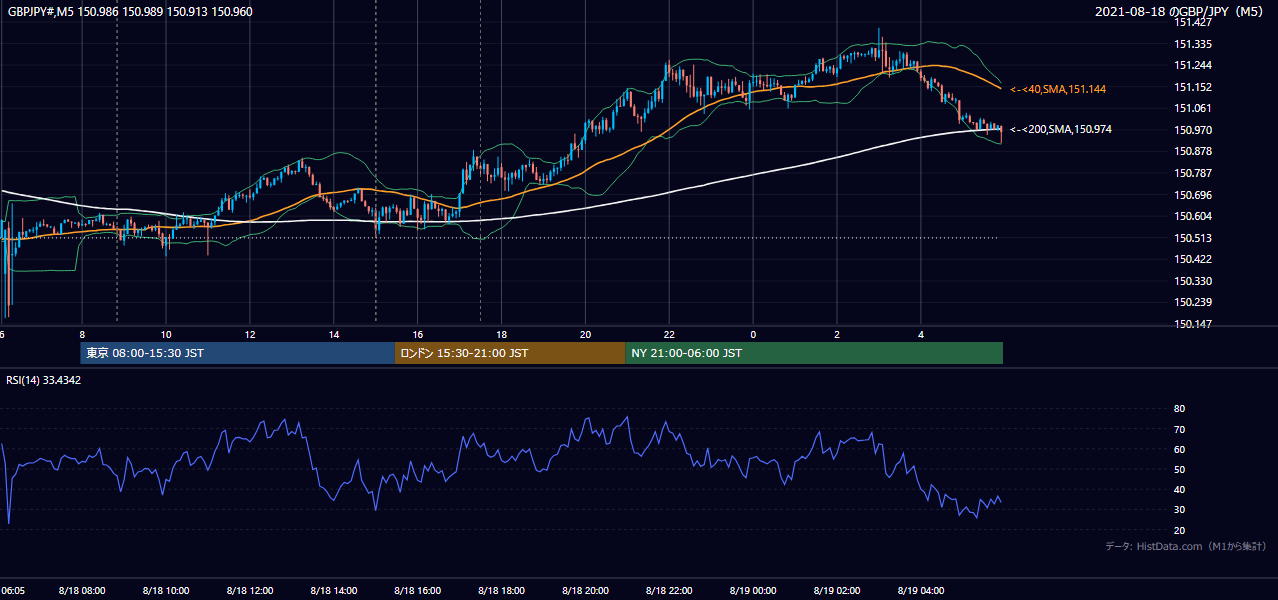
Task: Click the 8/18 16:00 time label
Action: coord(418,591)
